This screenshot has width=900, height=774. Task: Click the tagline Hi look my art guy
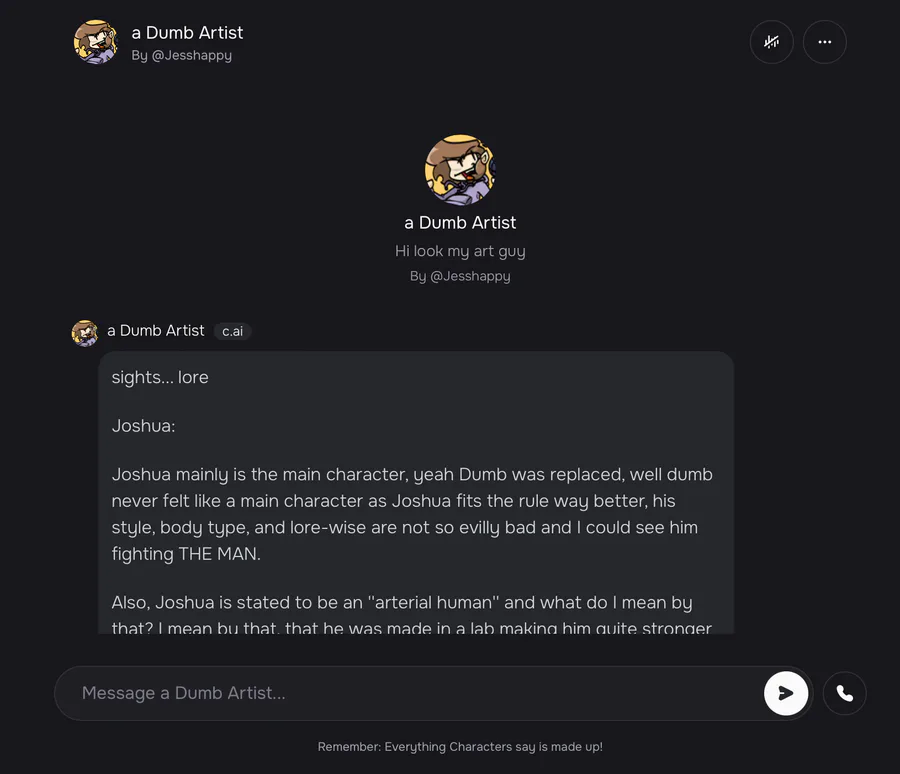460,251
